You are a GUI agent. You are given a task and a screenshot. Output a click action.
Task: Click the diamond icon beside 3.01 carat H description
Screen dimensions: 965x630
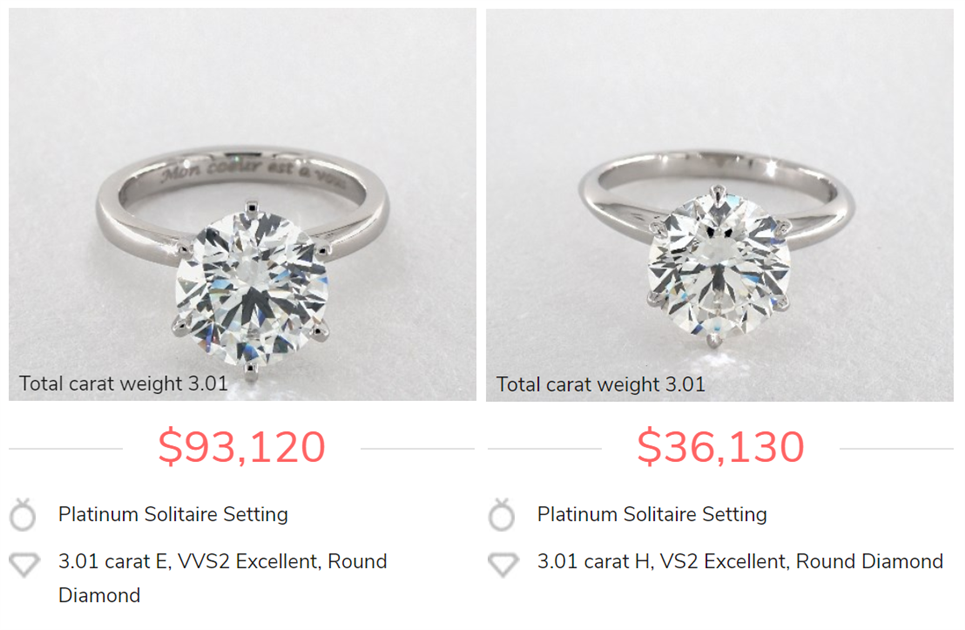pyautogui.click(x=503, y=565)
